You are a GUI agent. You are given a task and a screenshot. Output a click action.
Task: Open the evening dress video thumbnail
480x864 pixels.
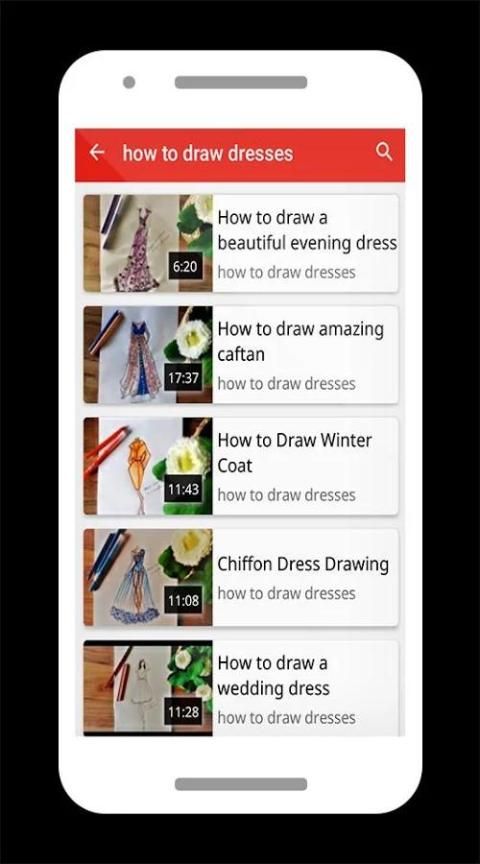[148, 243]
